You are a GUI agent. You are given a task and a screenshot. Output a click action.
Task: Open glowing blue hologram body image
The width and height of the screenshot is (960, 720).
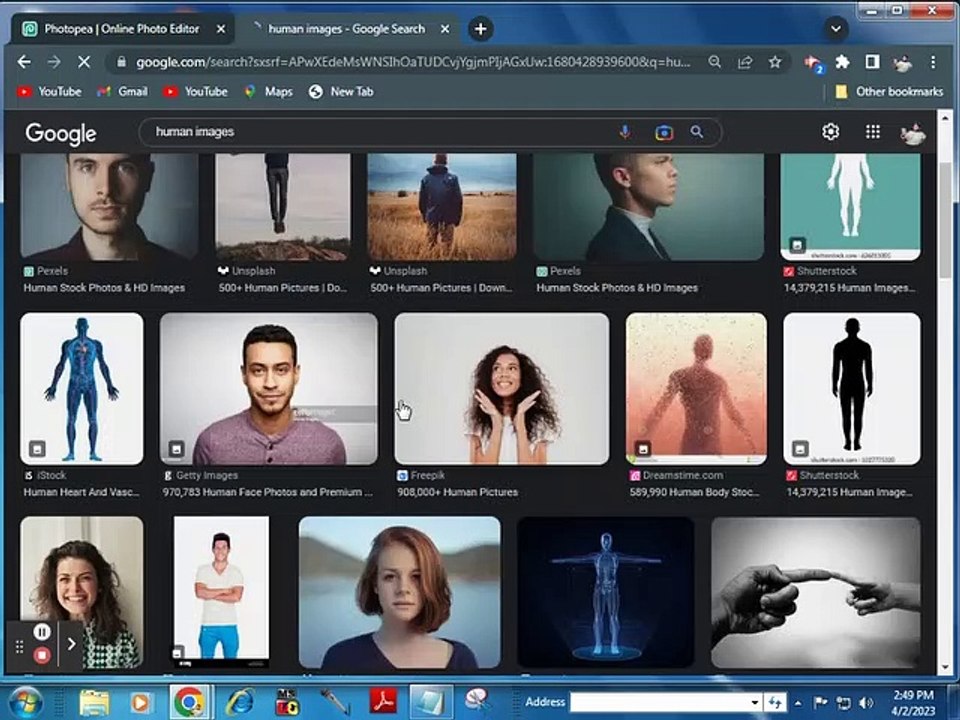tap(606, 592)
